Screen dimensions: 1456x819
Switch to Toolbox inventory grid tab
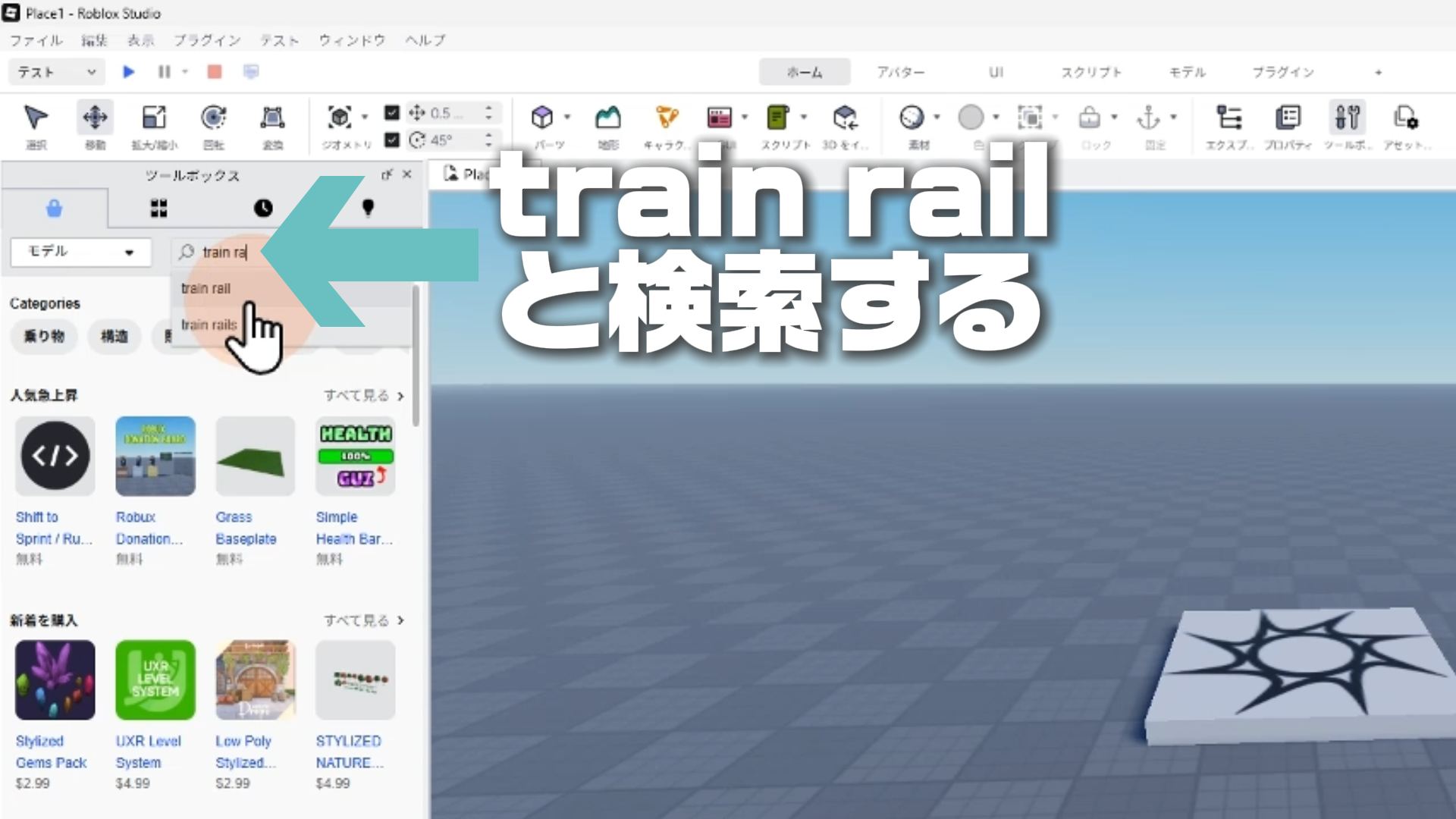click(158, 209)
